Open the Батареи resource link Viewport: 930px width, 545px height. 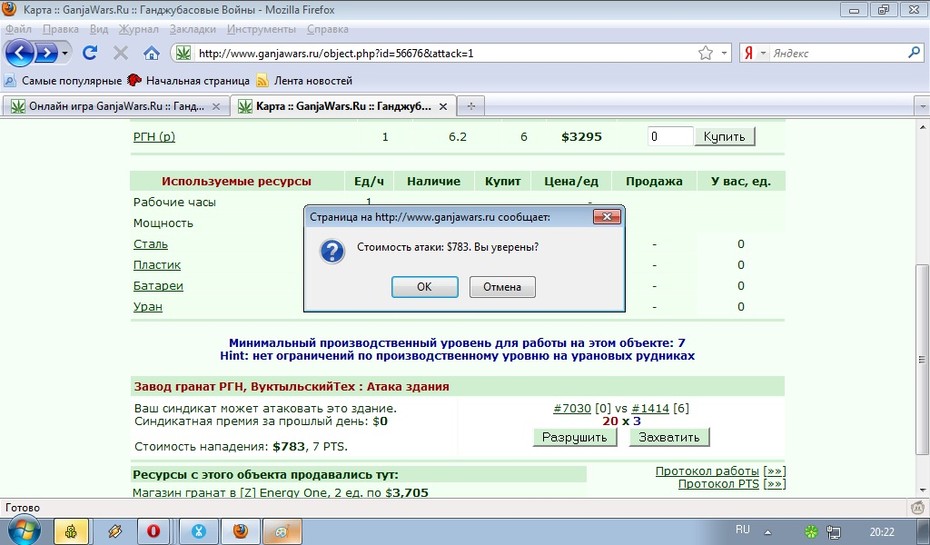click(158, 286)
